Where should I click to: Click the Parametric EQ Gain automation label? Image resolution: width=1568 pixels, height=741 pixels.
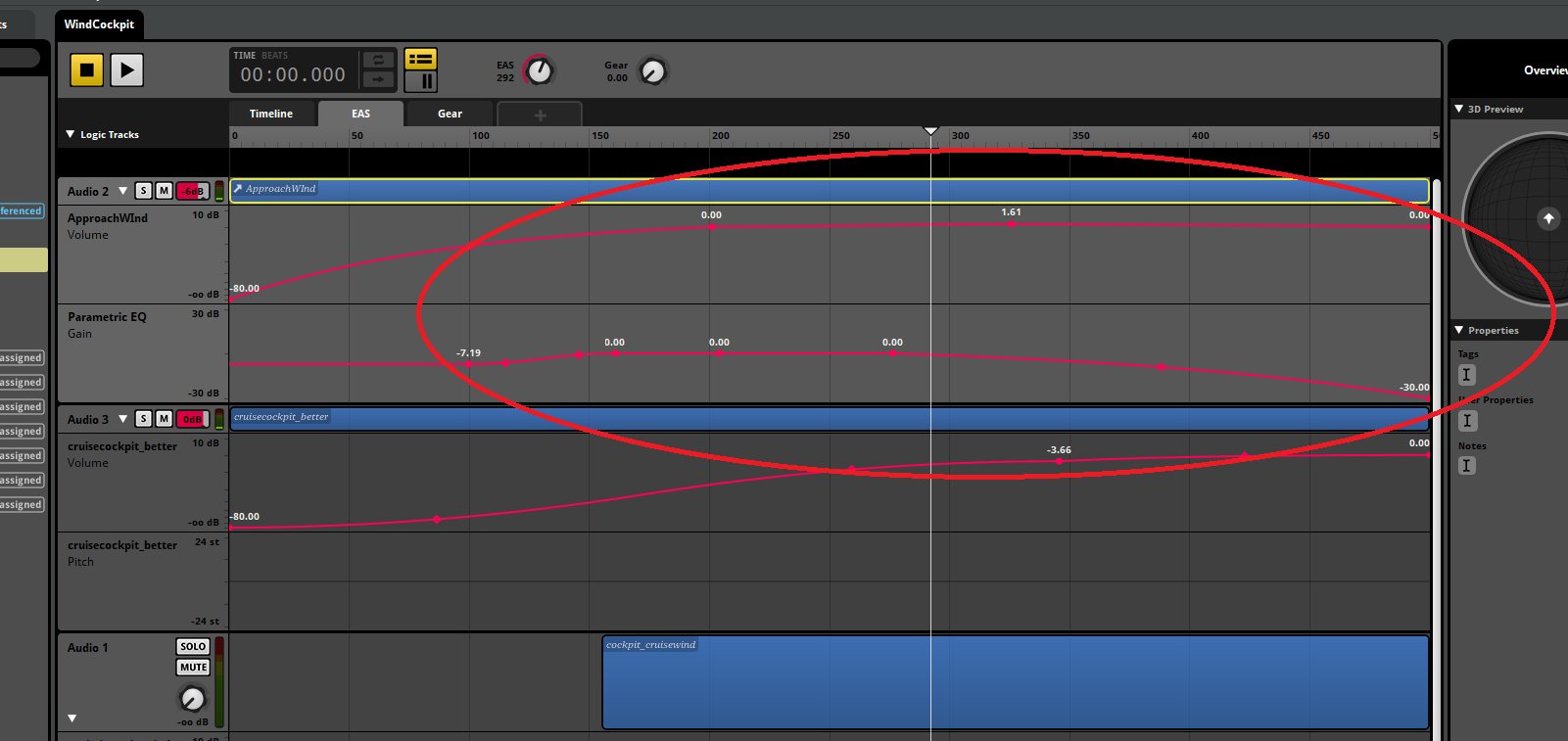(x=107, y=325)
